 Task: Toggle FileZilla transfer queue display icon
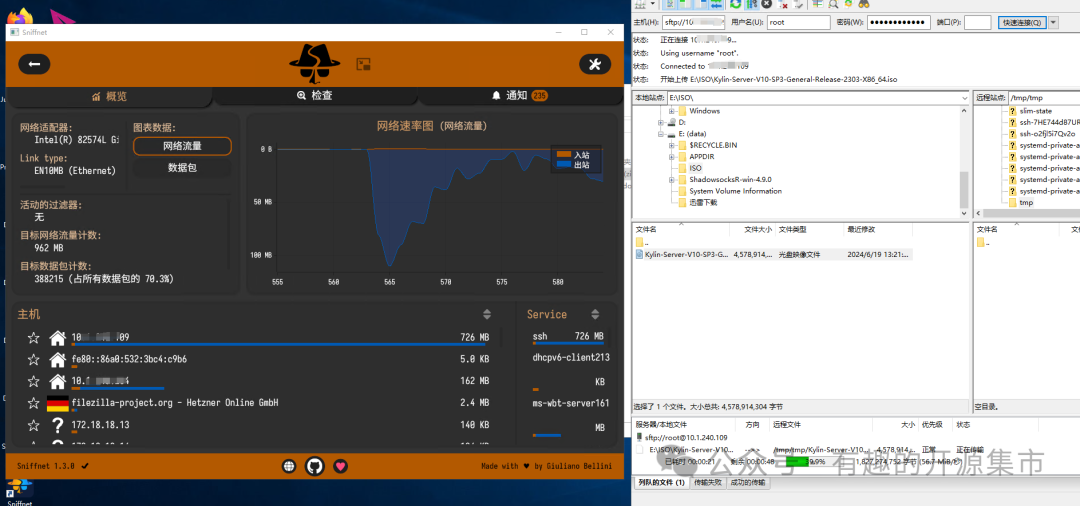coord(716,4)
